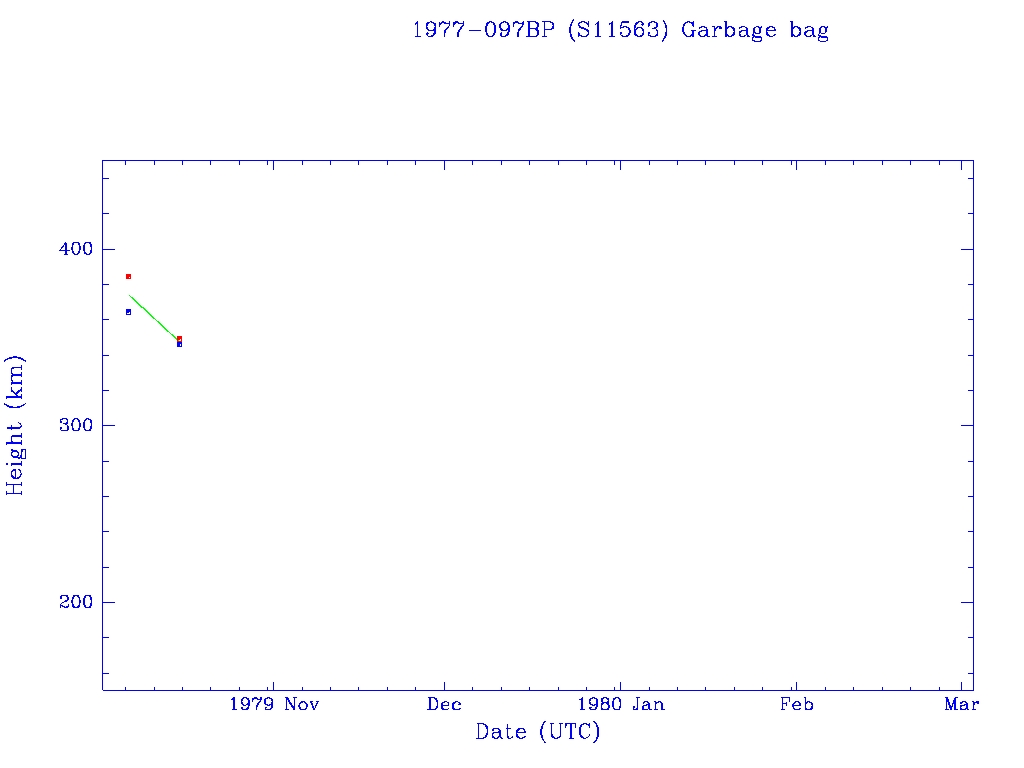Select the upper-left blue data point
Image resolution: width=1024 pixels, height=768 pixels.
click(x=128, y=312)
